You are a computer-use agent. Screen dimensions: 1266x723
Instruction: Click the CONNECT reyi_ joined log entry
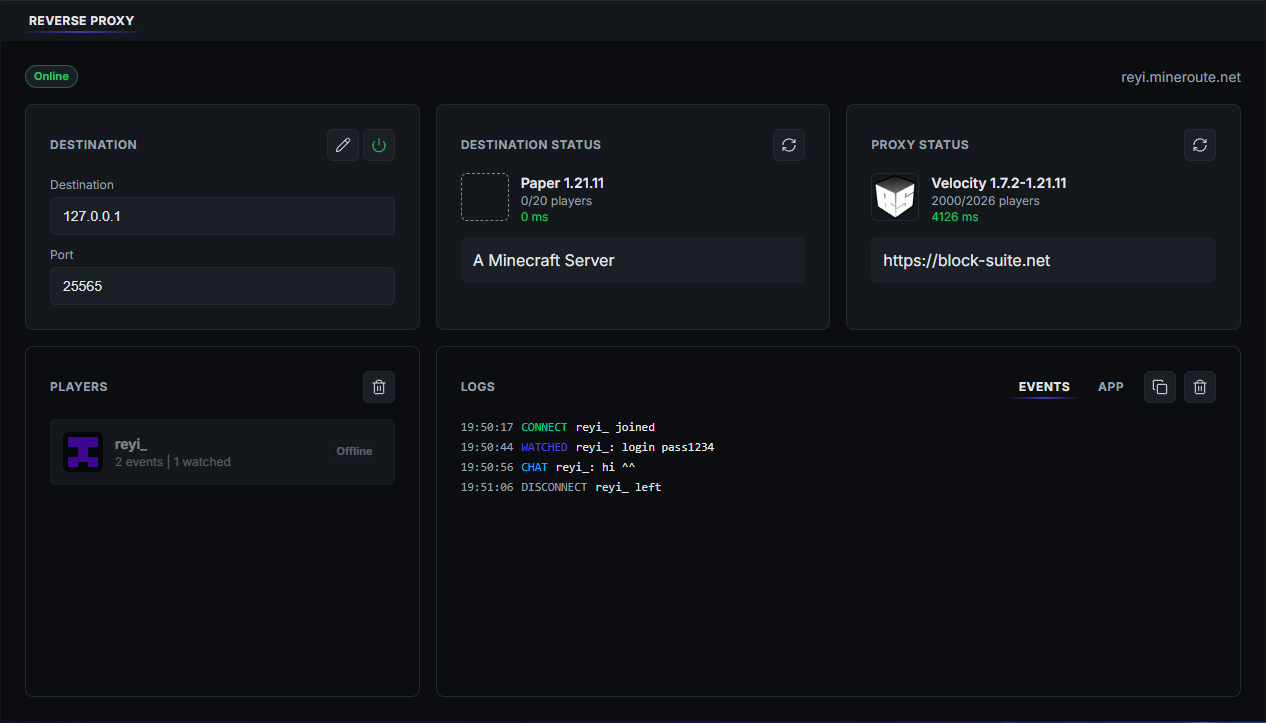click(x=558, y=427)
